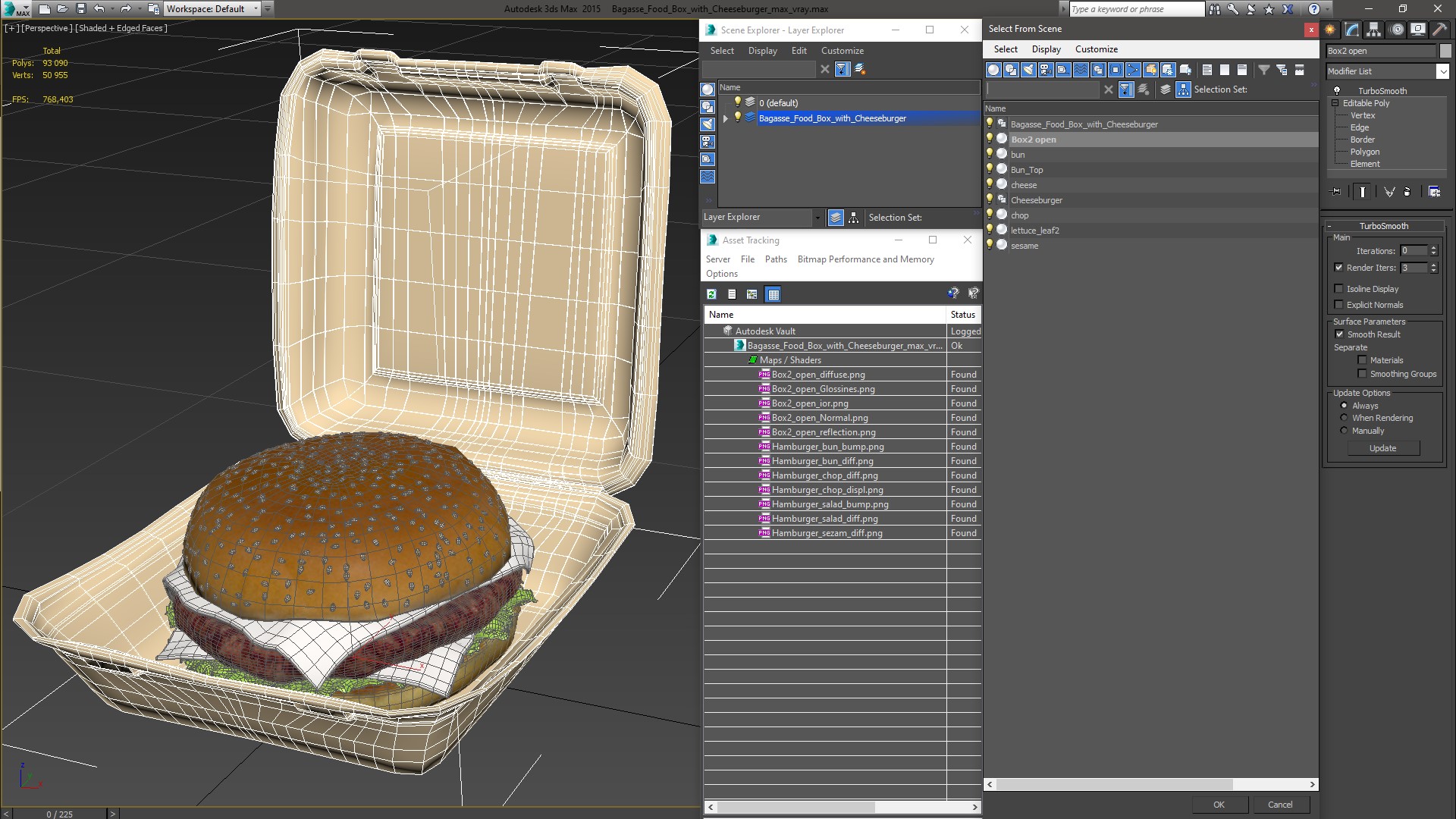Open Select menu in Scene Explorer

coord(722,51)
